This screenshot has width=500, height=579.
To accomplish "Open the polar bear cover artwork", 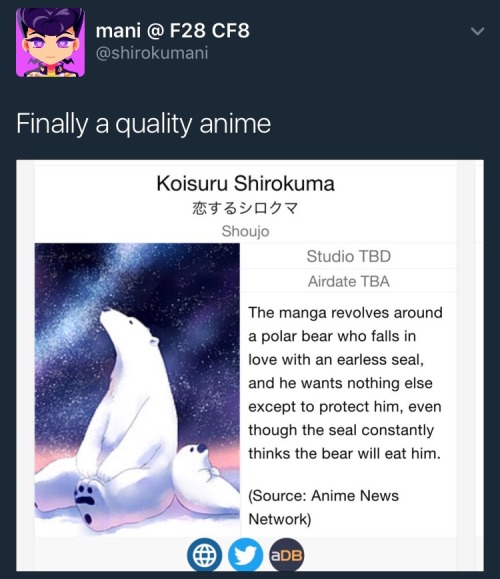I will click(137, 390).
